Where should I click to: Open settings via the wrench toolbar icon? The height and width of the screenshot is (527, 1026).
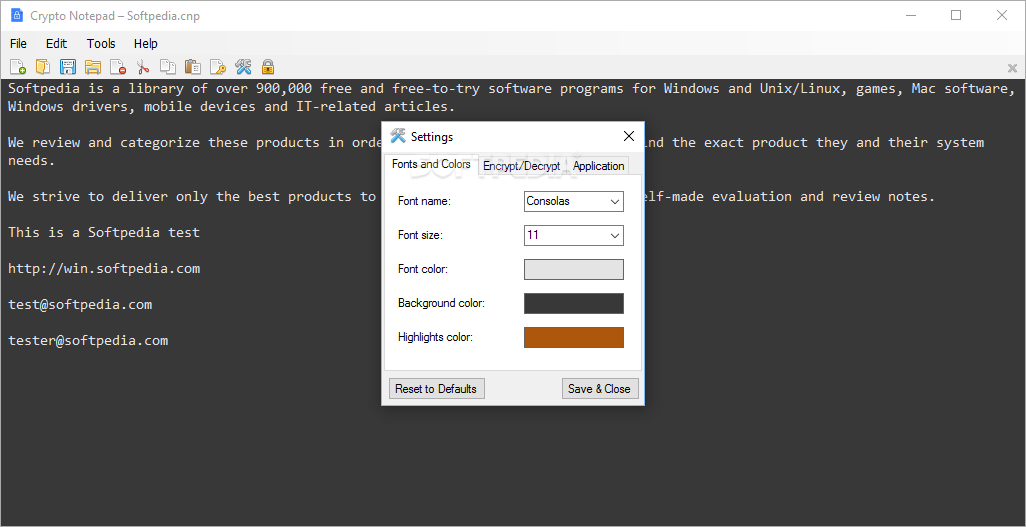(243, 67)
